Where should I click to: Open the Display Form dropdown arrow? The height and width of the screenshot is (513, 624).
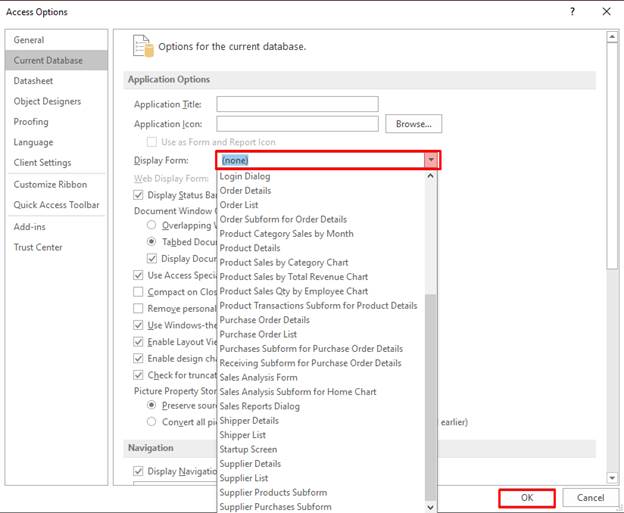[431, 160]
